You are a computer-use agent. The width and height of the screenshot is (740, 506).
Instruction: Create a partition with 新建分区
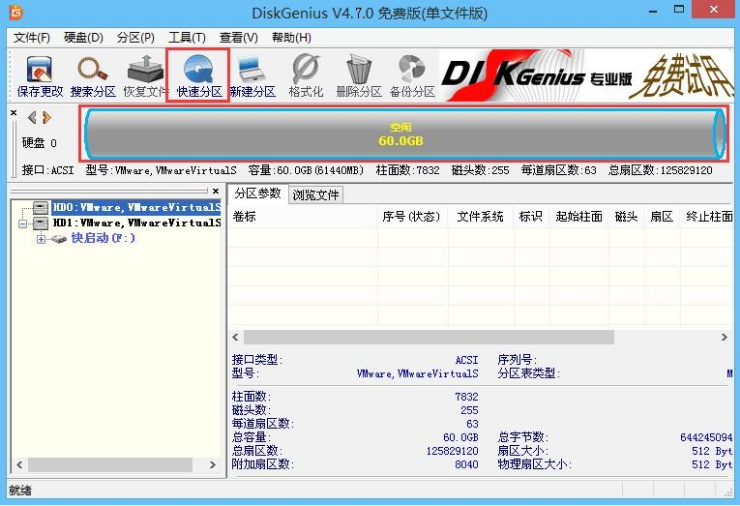(x=252, y=75)
